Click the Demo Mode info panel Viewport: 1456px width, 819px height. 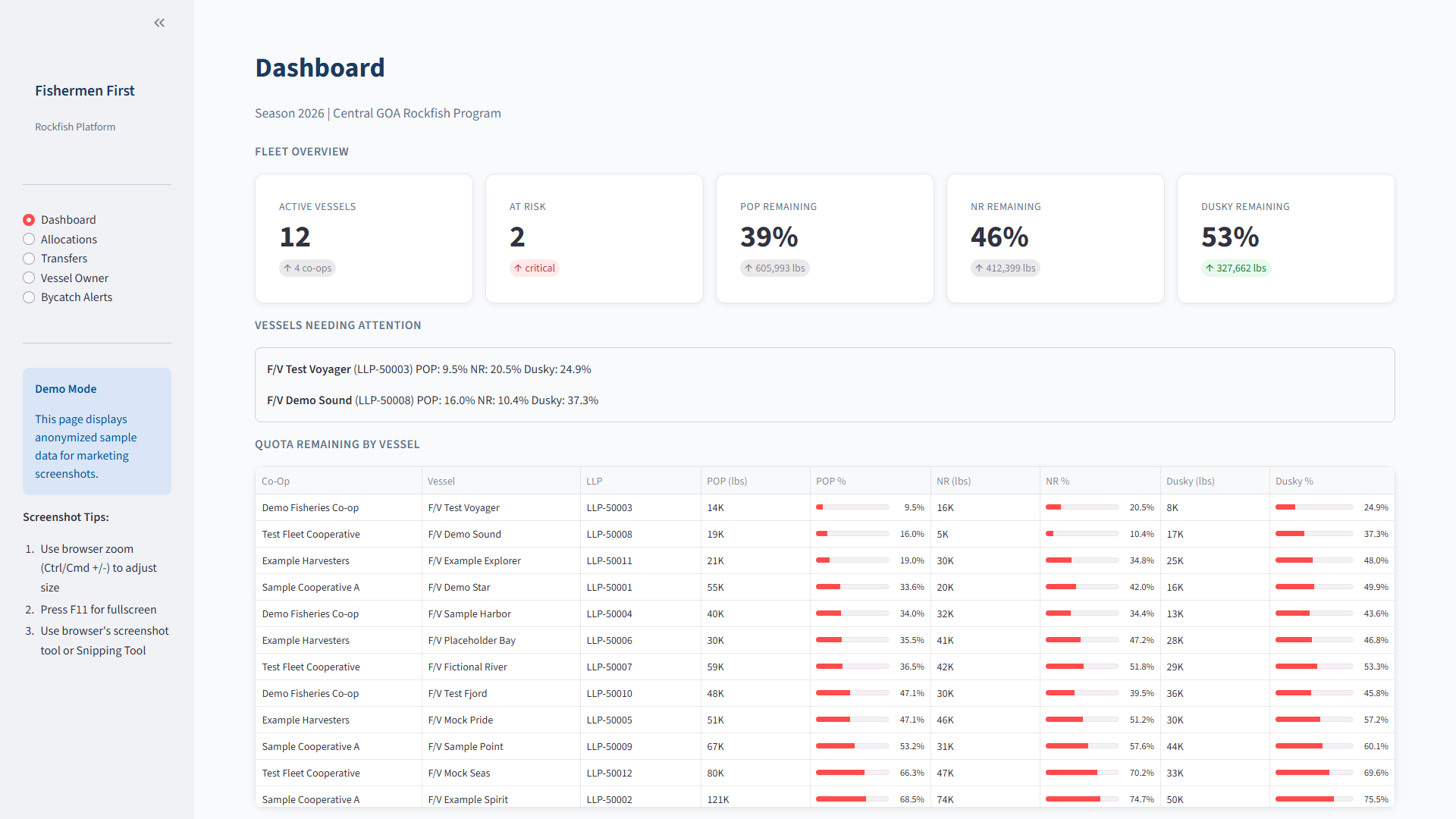tap(96, 431)
